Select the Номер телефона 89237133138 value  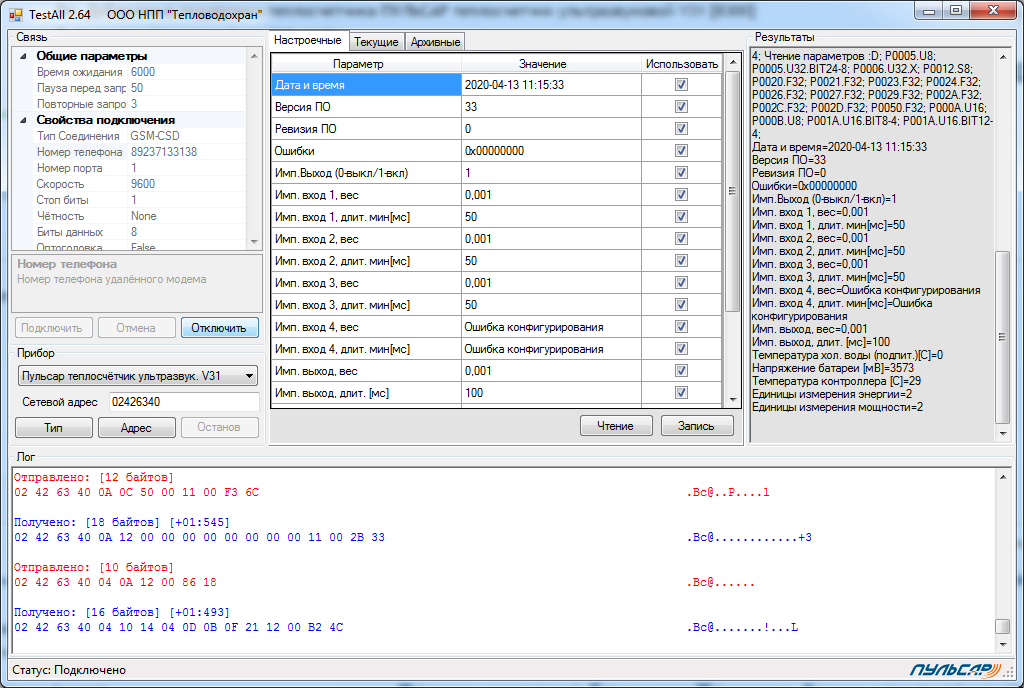[187, 152]
